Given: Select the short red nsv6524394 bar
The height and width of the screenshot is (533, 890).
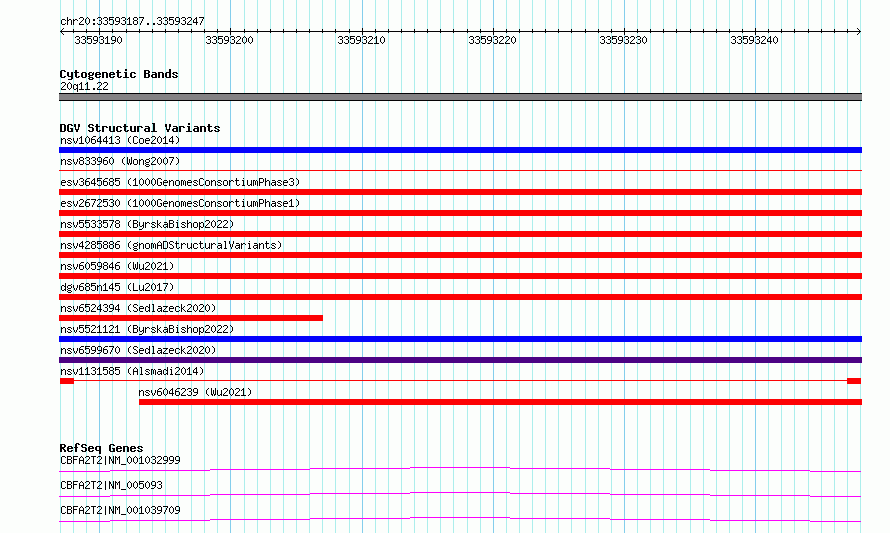Looking at the screenshot, I should 191,318.
